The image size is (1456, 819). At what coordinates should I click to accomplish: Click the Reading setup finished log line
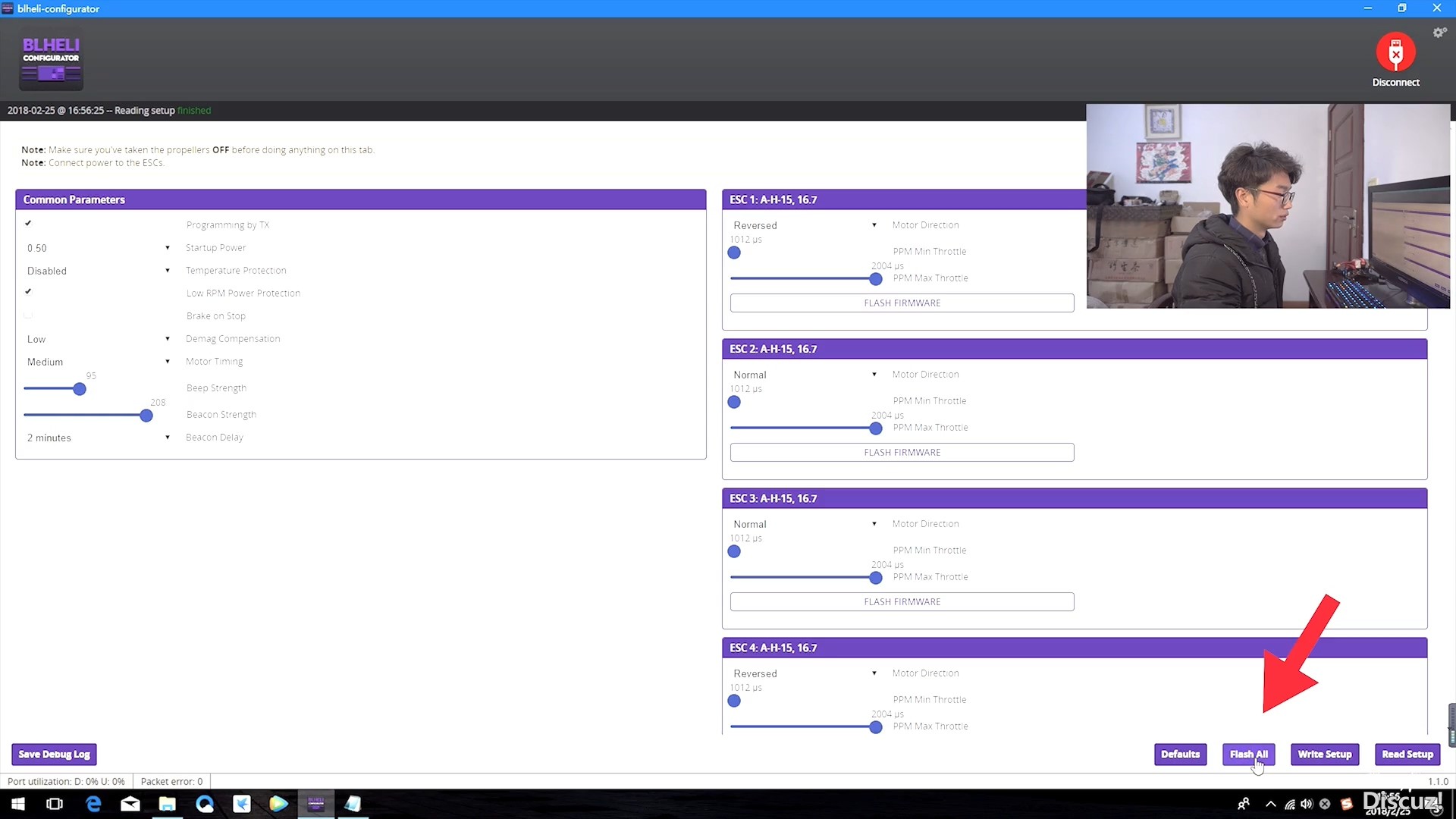(x=109, y=111)
